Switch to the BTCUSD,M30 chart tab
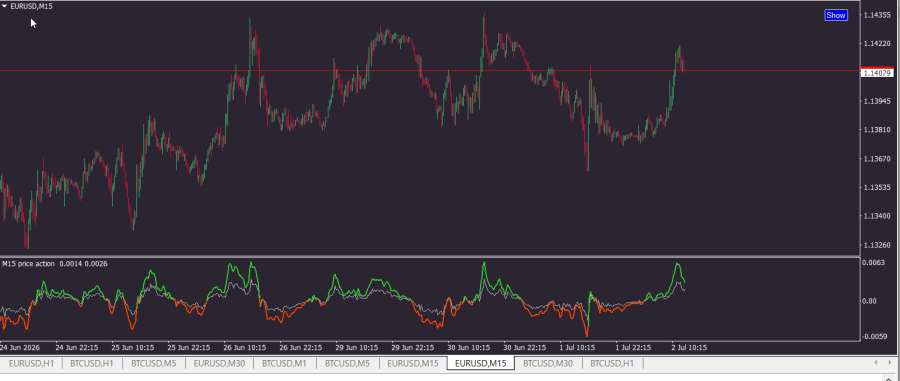This screenshot has height=381, width=900. [x=548, y=363]
